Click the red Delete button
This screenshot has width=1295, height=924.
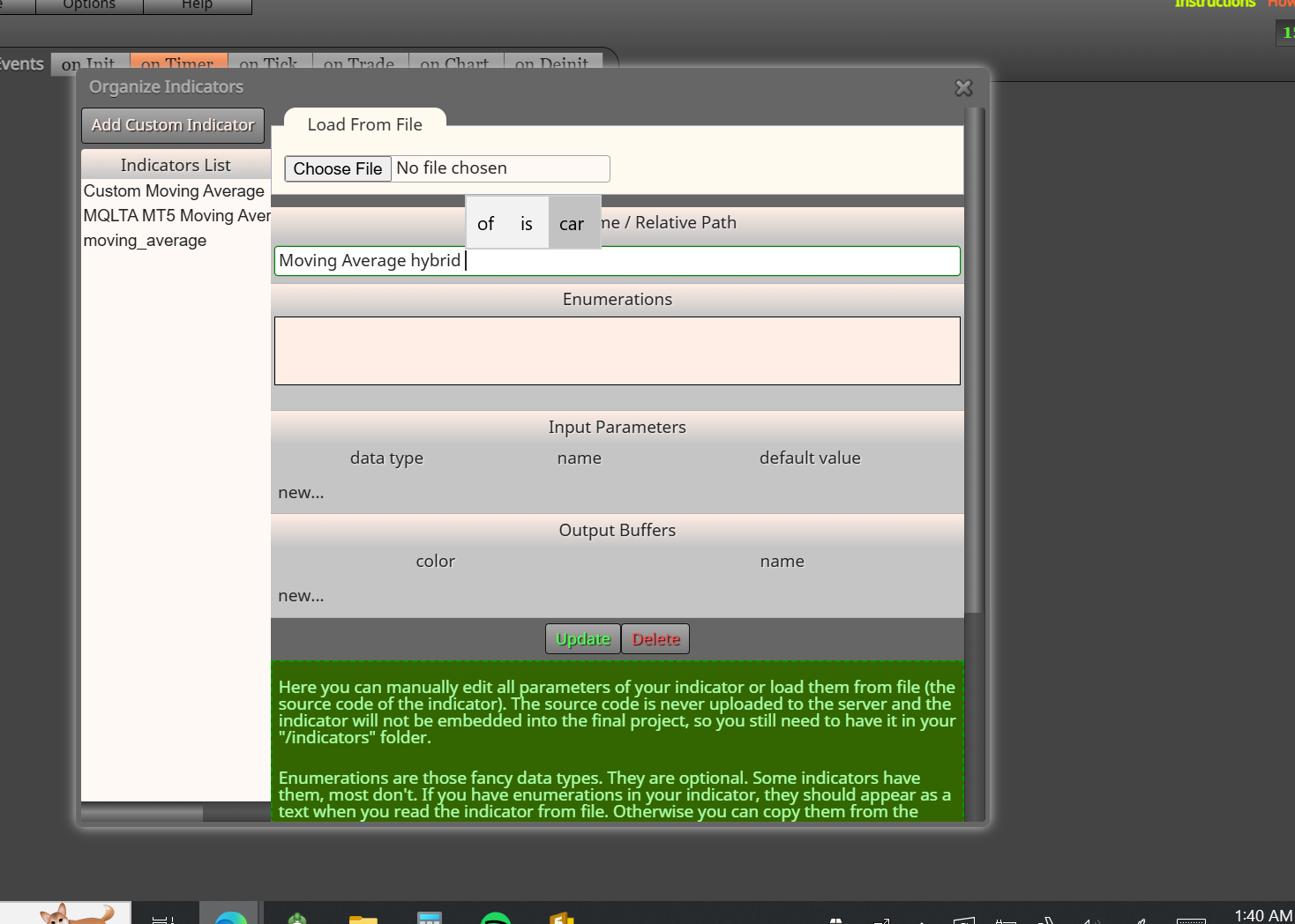pos(655,639)
